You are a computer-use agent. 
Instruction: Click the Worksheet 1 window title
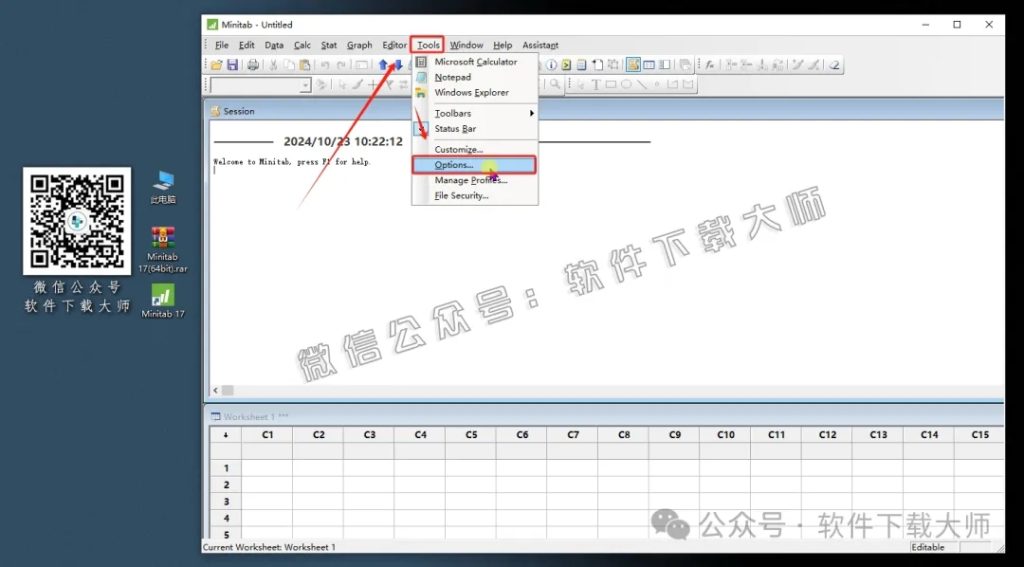[x=255, y=416]
